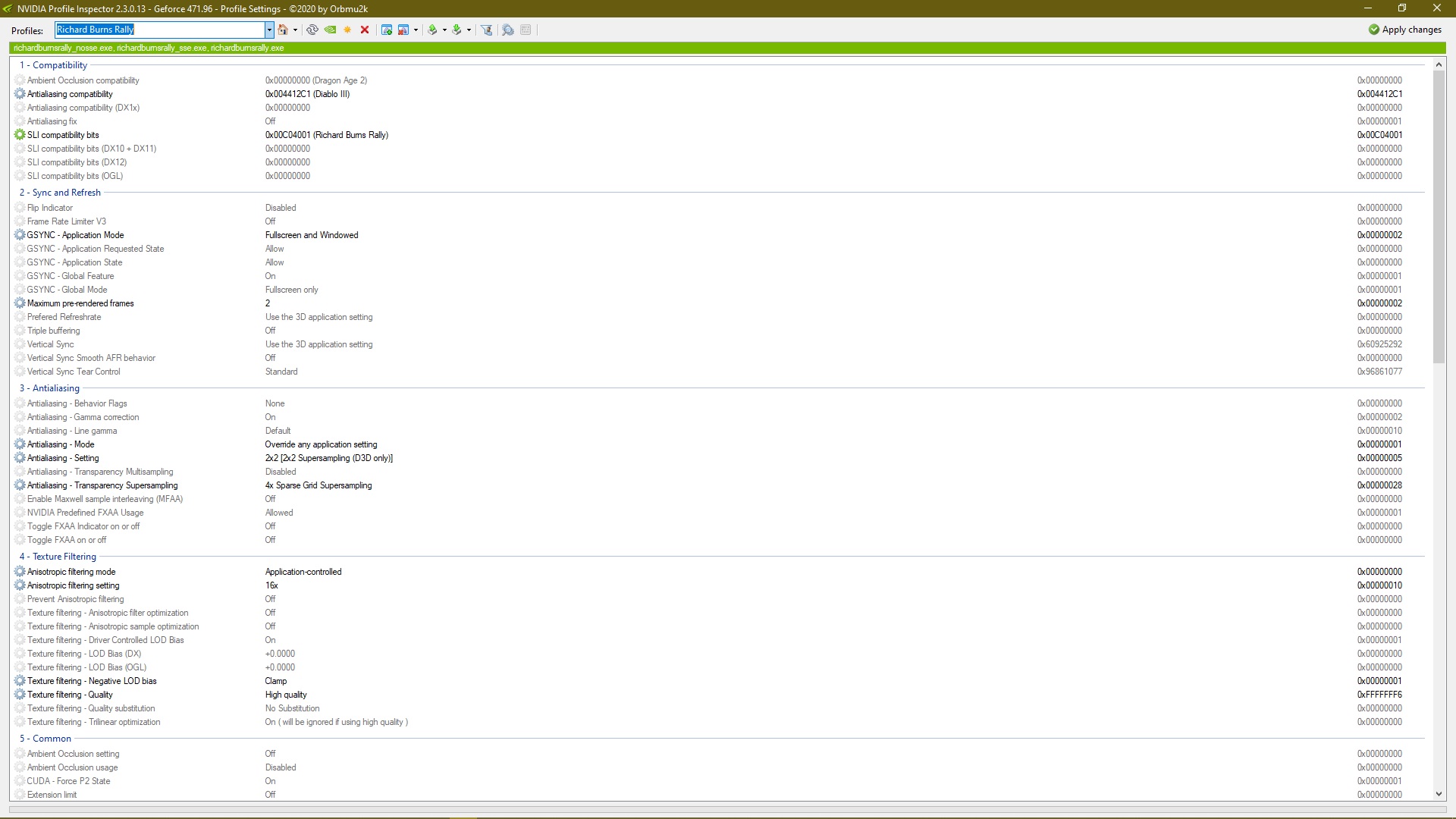
Task: Click gear icon beside Maximum pre-rendered frames
Action: pos(20,303)
